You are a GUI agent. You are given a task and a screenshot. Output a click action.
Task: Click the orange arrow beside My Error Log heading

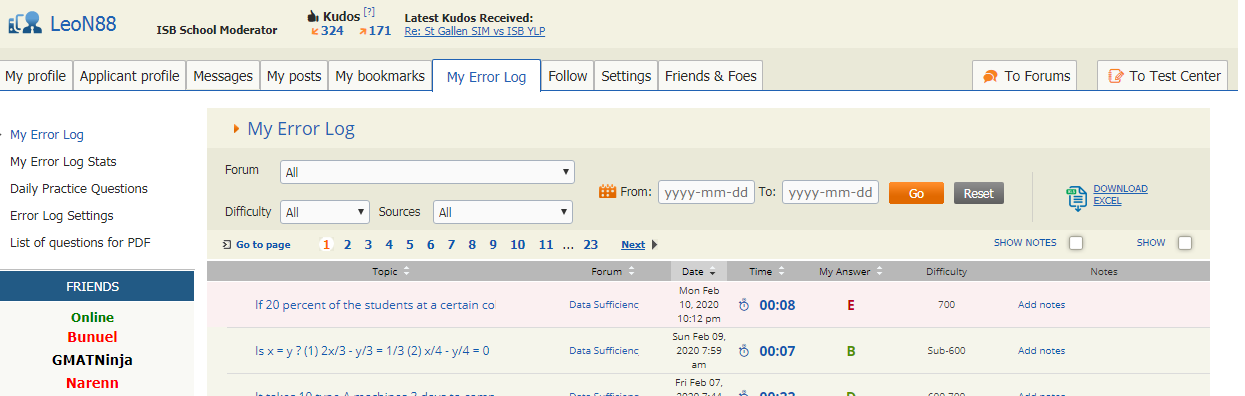tap(236, 129)
